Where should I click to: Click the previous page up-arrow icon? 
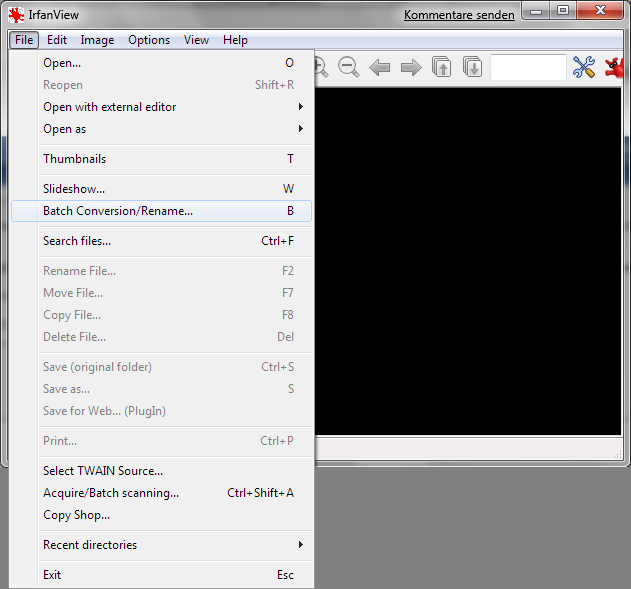441,67
